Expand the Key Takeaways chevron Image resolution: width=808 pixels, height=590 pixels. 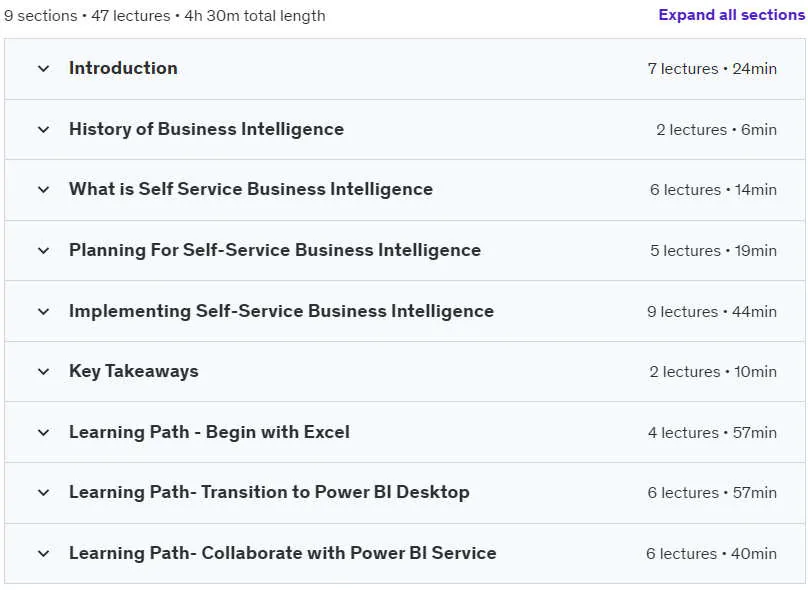44,372
